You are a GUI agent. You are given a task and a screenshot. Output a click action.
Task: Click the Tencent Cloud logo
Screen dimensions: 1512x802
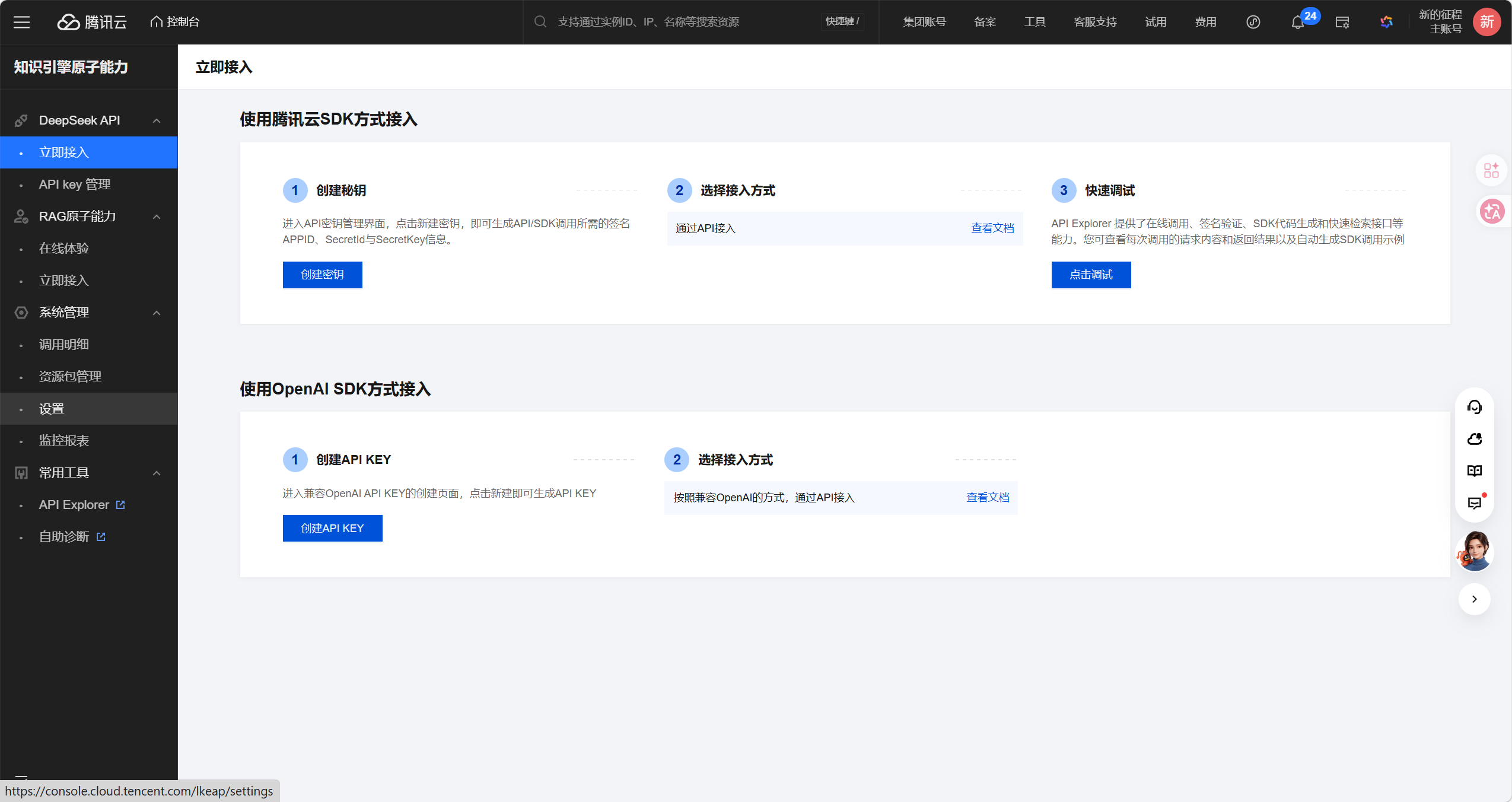pyautogui.click(x=92, y=22)
